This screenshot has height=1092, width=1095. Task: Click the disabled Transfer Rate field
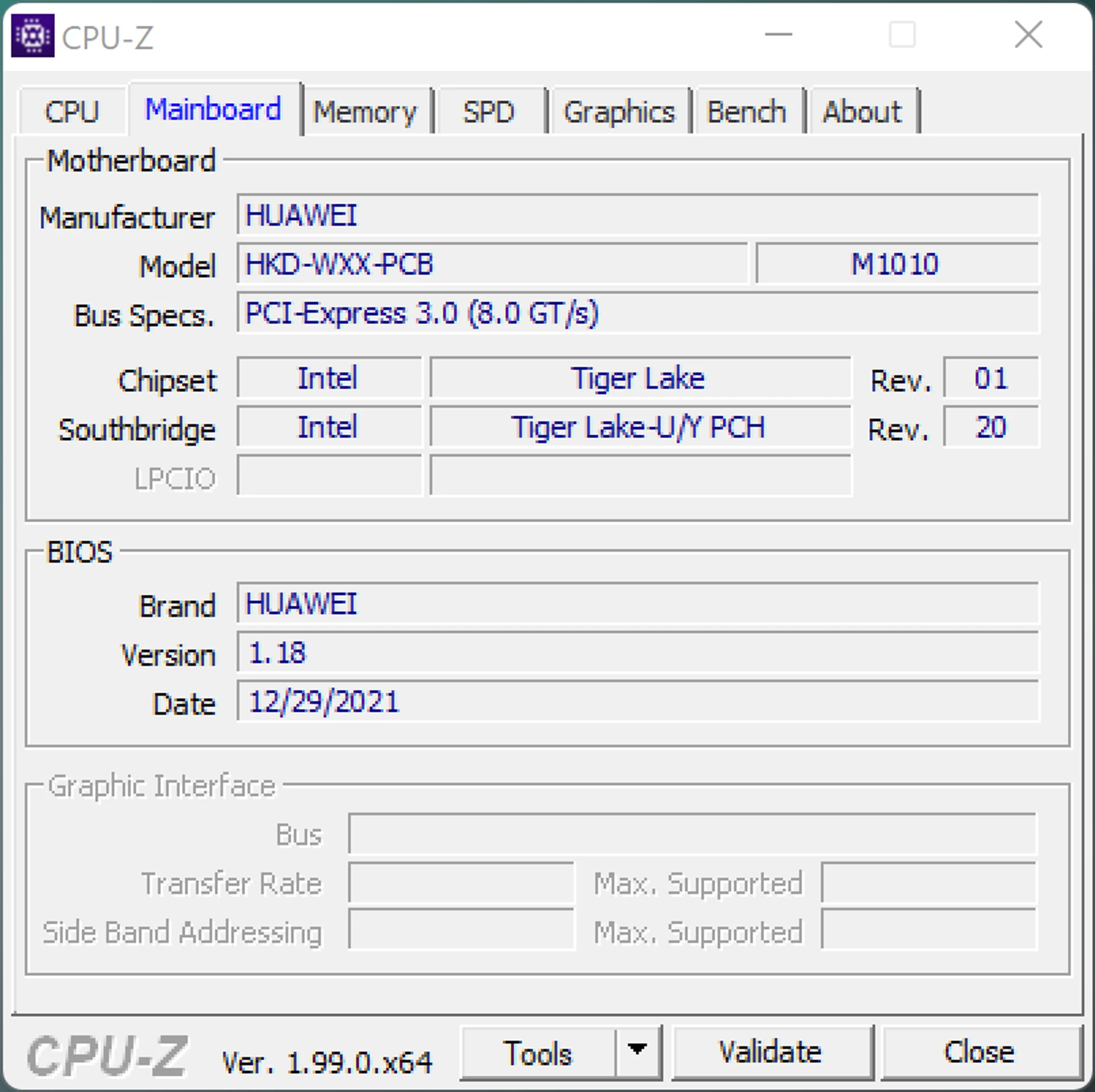pyautogui.click(x=461, y=883)
